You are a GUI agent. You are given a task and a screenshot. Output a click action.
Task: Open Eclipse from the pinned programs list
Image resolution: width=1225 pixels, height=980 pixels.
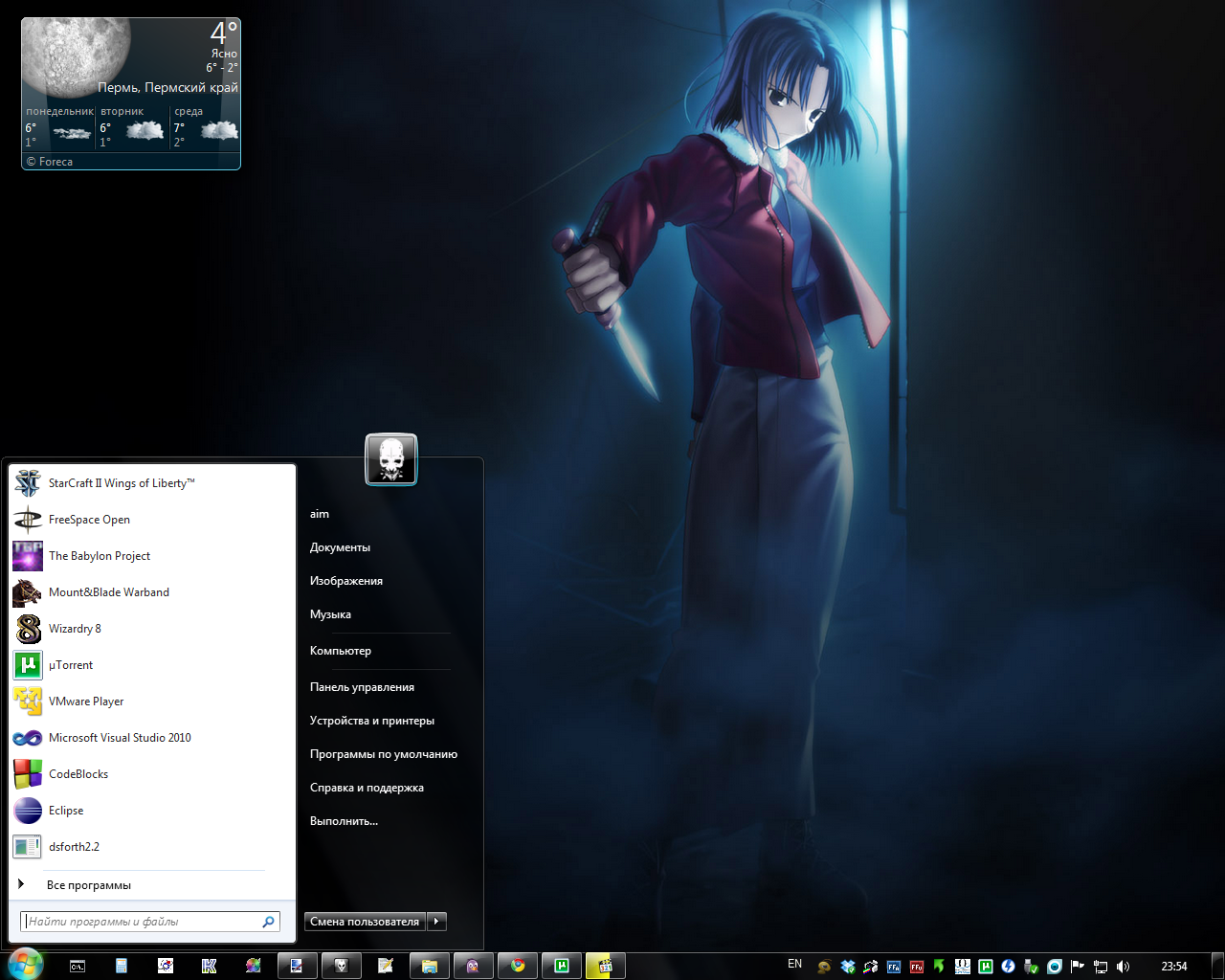pyautogui.click(x=66, y=811)
